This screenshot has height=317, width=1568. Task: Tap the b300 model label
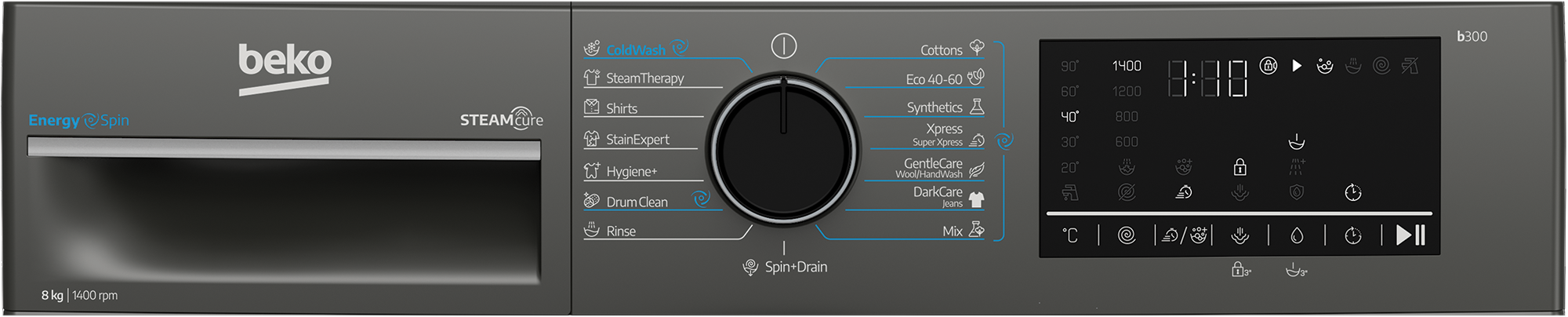tap(1472, 36)
